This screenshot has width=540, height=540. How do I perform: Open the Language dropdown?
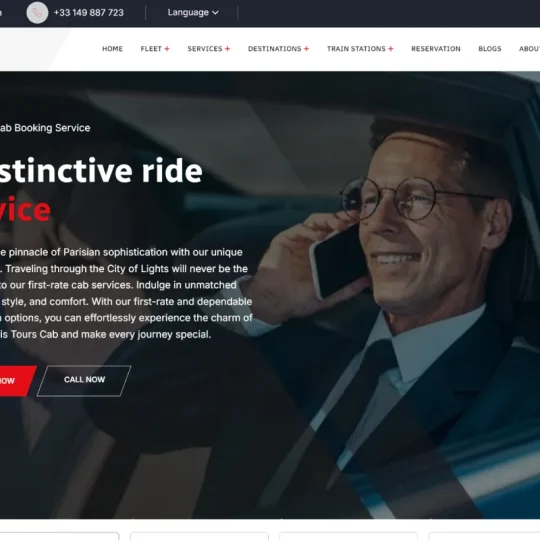coord(193,12)
